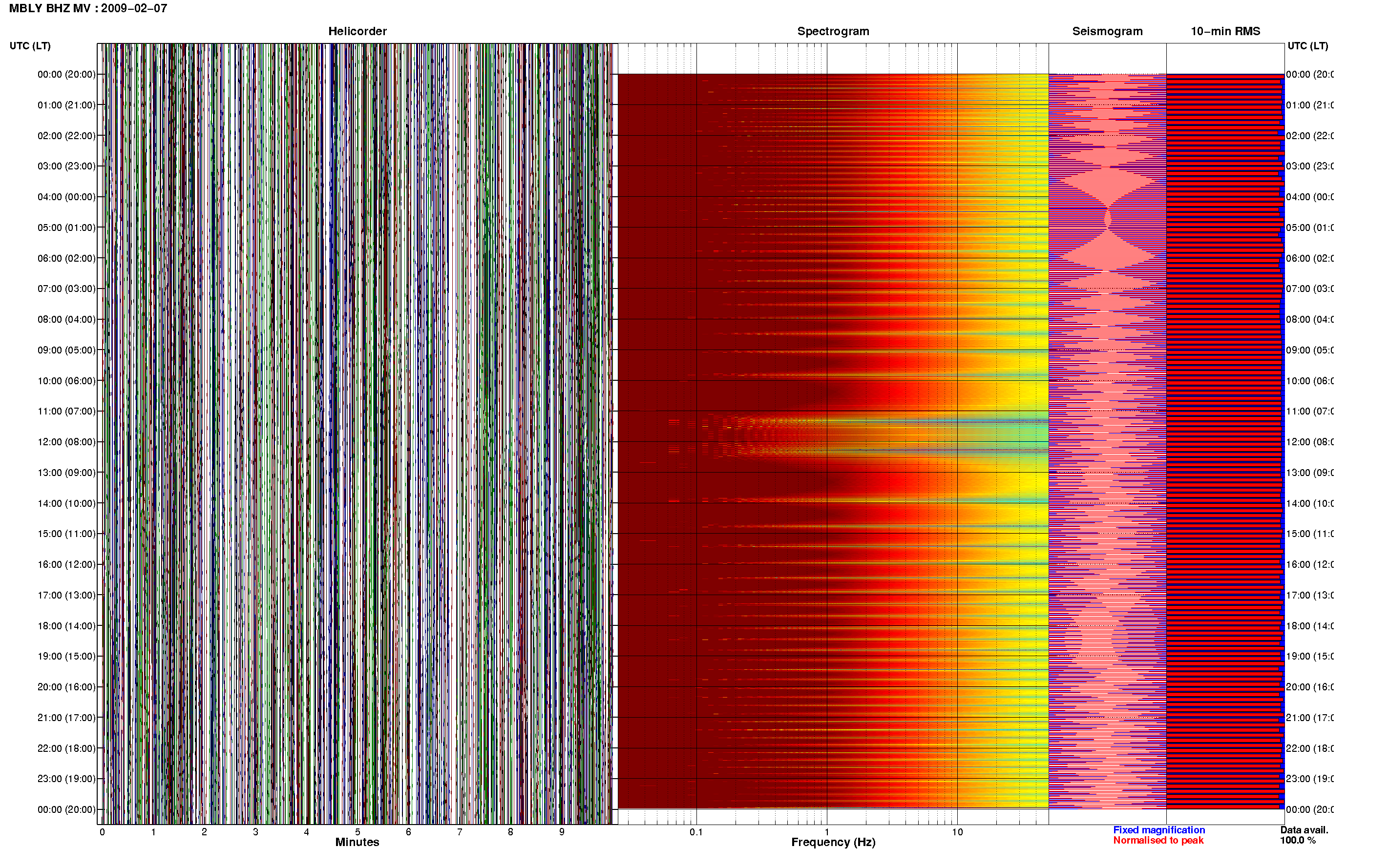The image size is (1389, 868).
Task: Click the Spectrogram panel heading
Action: [833, 32]
